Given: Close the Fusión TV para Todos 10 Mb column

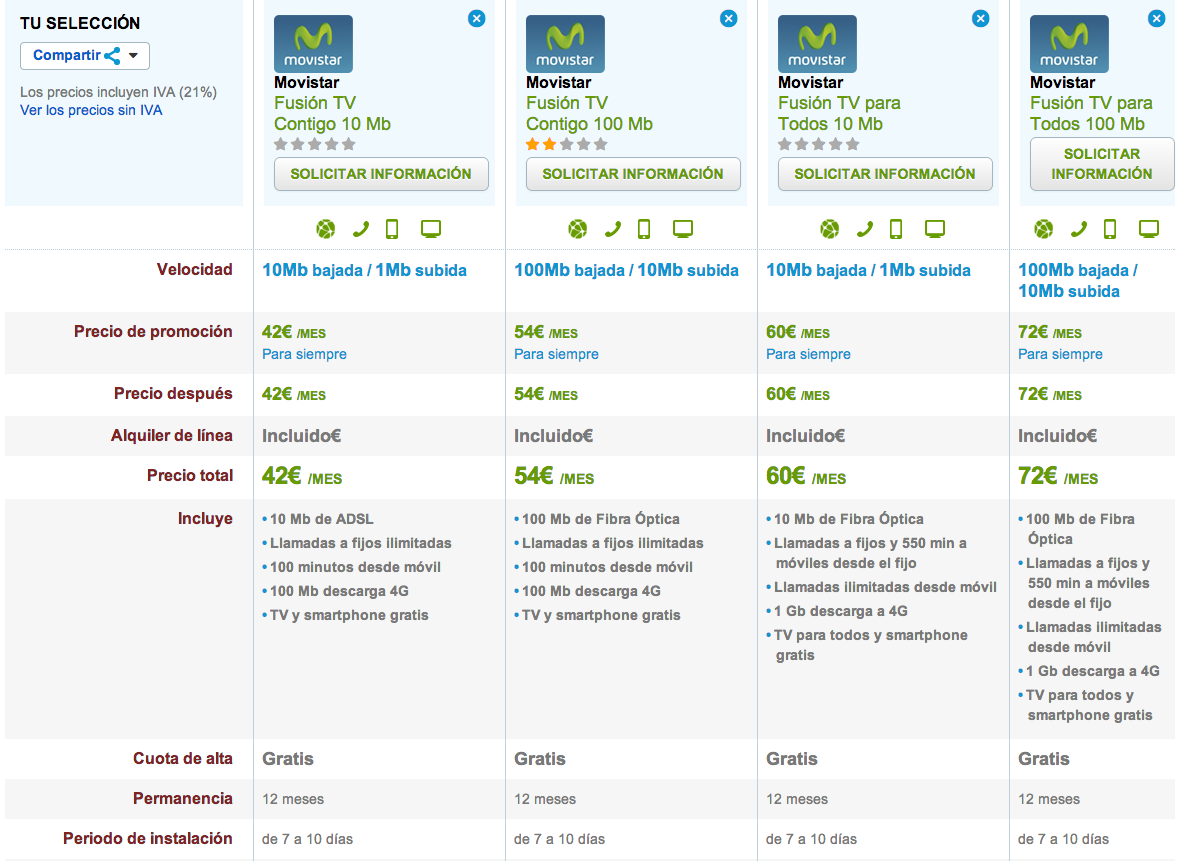Looking at the screenshot, I should [x=980, y=18].
